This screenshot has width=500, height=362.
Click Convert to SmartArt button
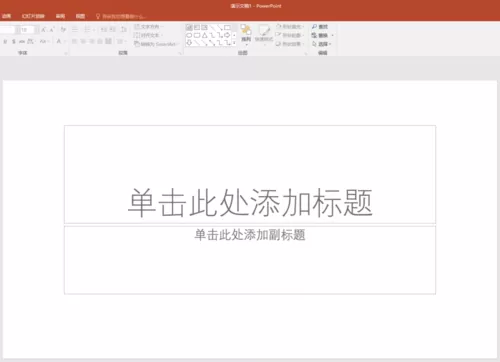[156, 44]
